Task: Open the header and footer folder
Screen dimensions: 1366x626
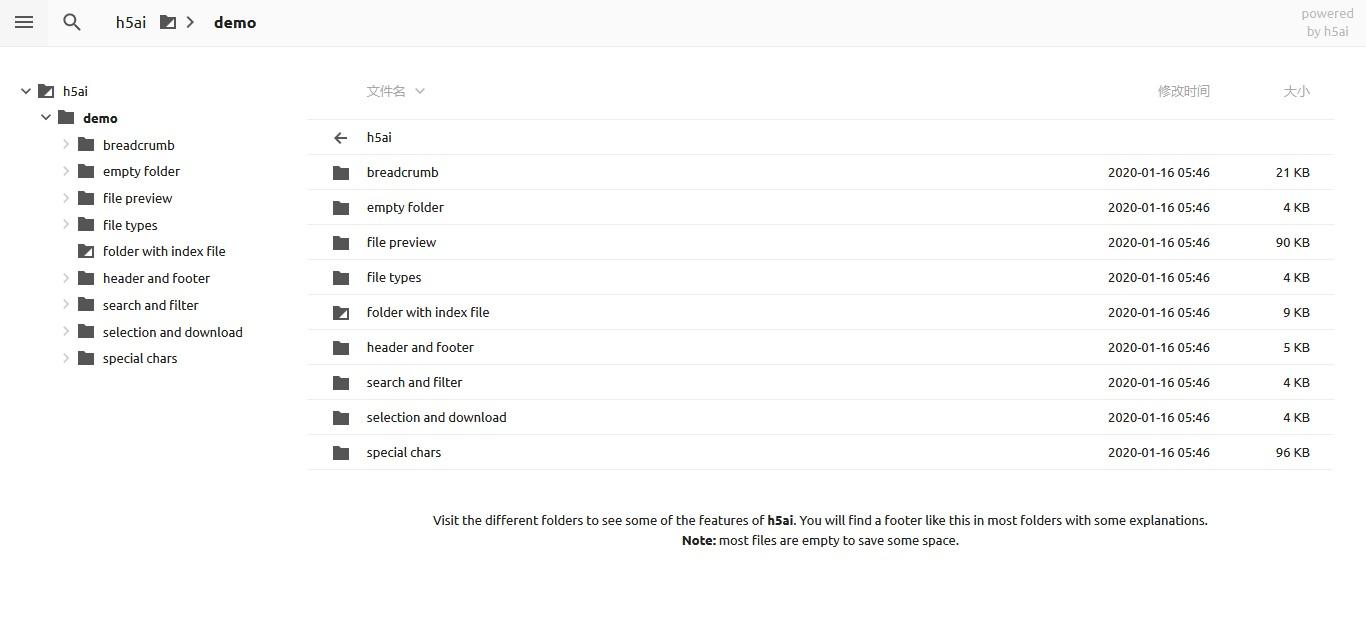Action: tap(420, 348)
